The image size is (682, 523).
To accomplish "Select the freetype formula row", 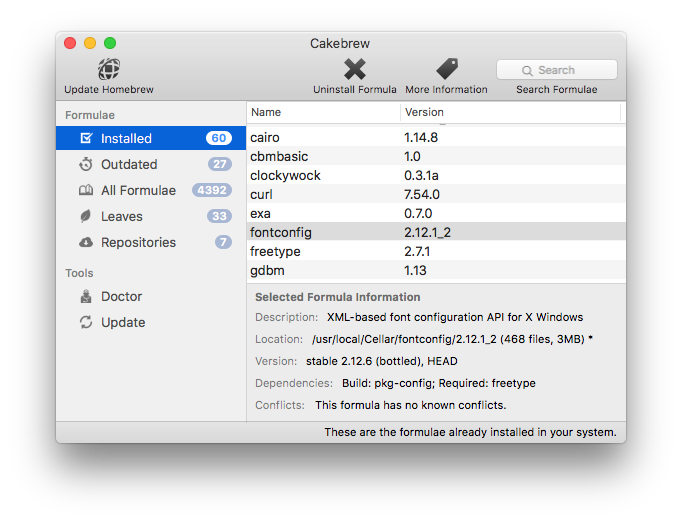I will (436, 251).
